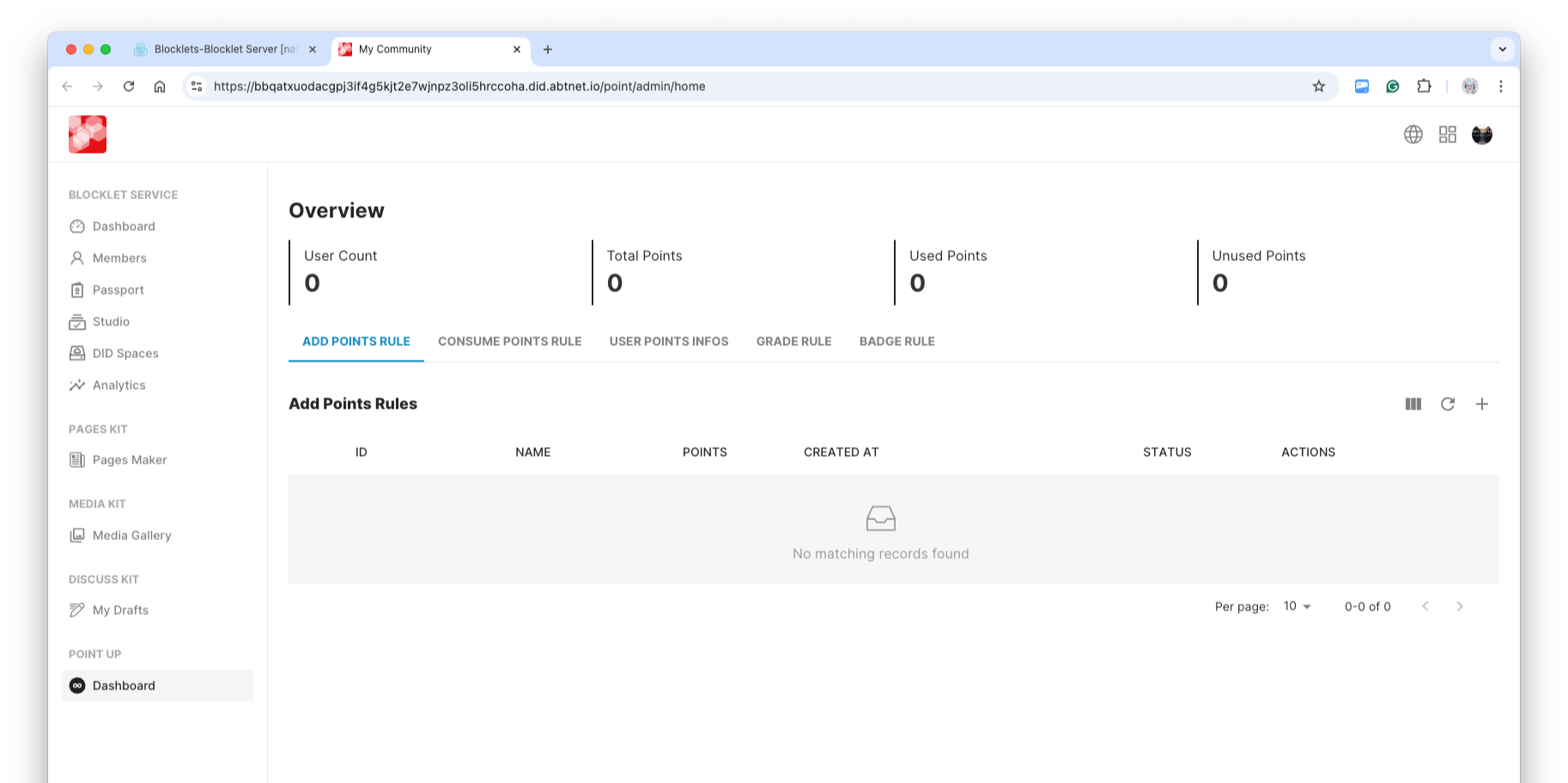Image resolution: width=1568 pixels, height=783 pixels.
Task: Select the Grade Rule tab
Action: pyautogui.click(x=793, y=342)
